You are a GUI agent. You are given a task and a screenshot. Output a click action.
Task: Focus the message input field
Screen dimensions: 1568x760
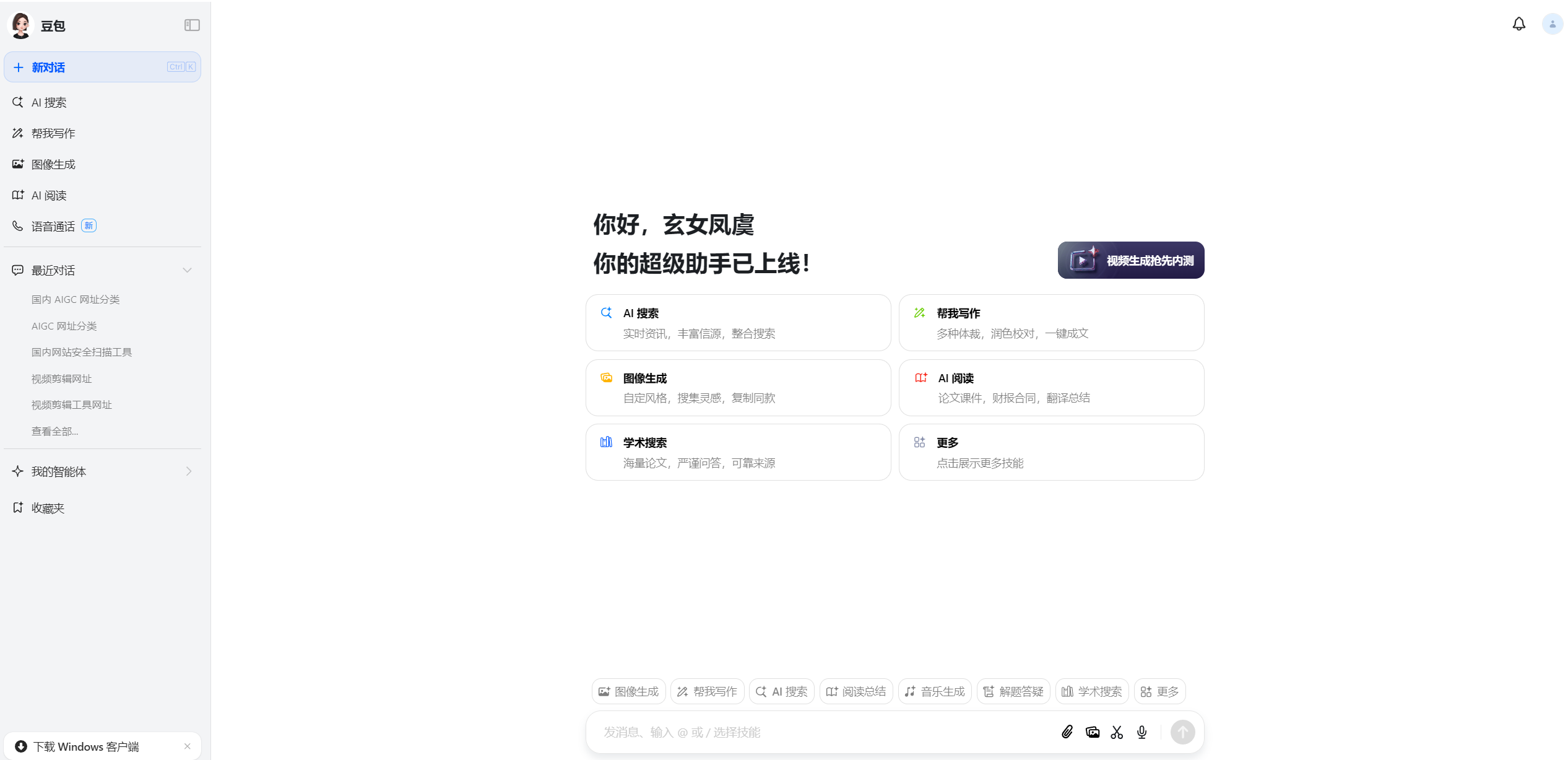(x=823, y=732)
